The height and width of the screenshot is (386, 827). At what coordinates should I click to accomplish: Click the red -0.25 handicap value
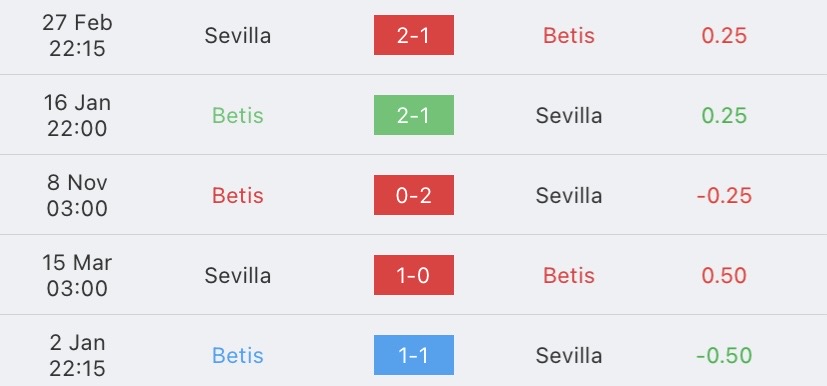click(724, 196)
